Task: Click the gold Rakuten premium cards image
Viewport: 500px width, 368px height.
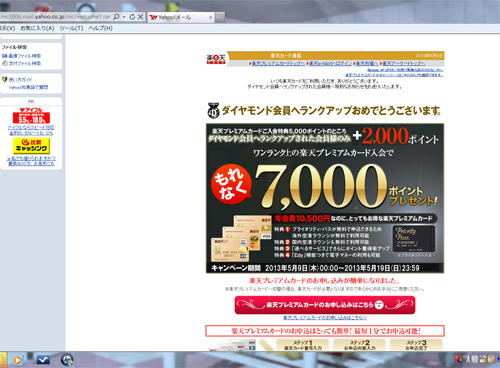Action: [x=242, y=238]
